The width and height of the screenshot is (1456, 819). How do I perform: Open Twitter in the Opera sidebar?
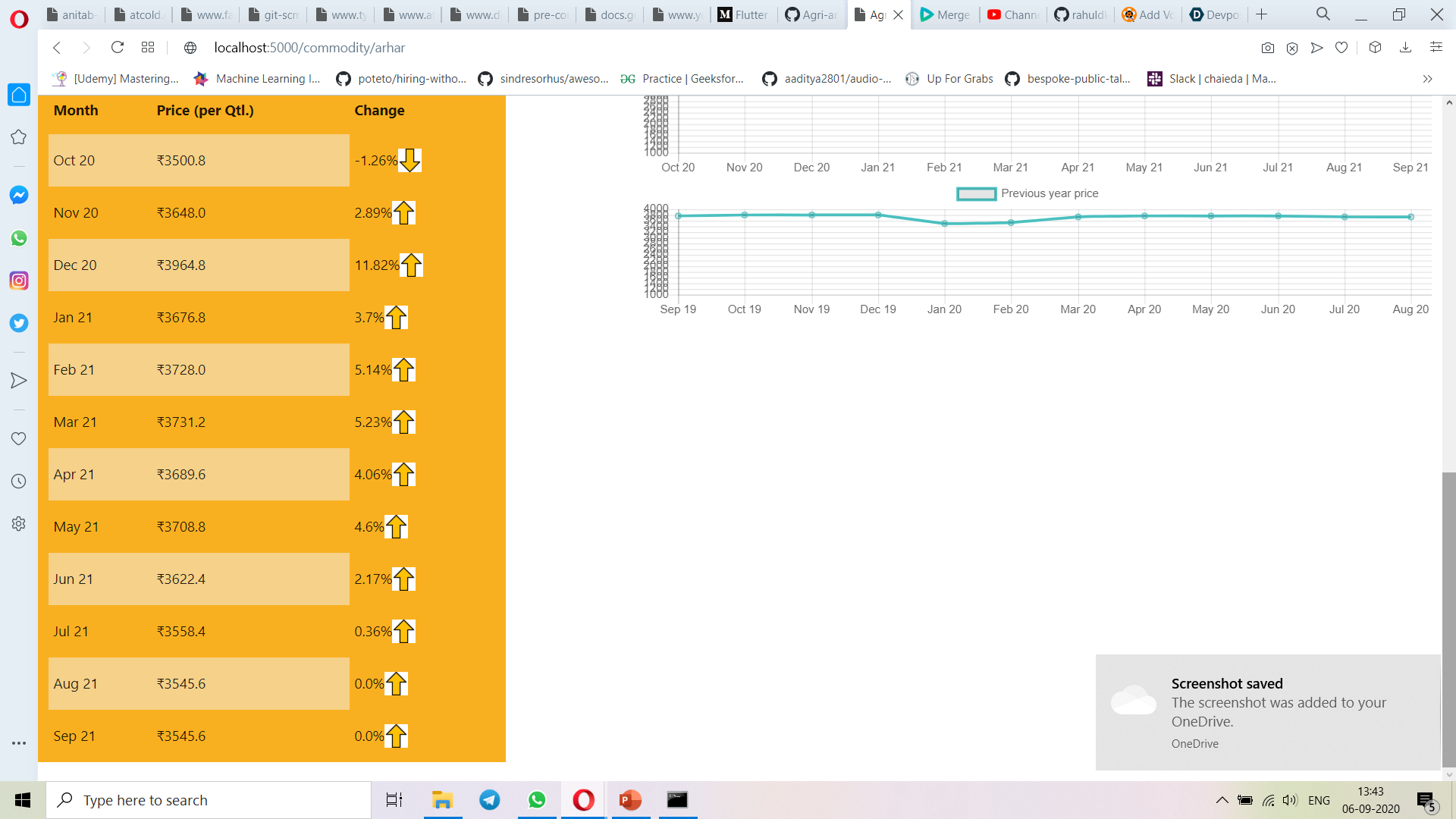(x=19, y=323)
